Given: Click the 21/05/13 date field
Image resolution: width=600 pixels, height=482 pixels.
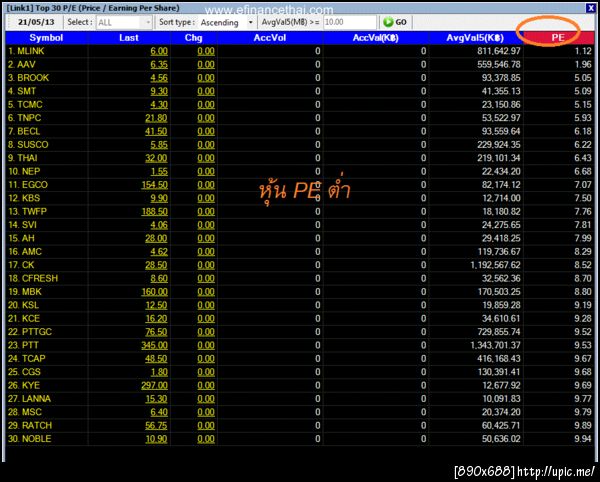Looking at the screenshot, I should tap(36, 22).
